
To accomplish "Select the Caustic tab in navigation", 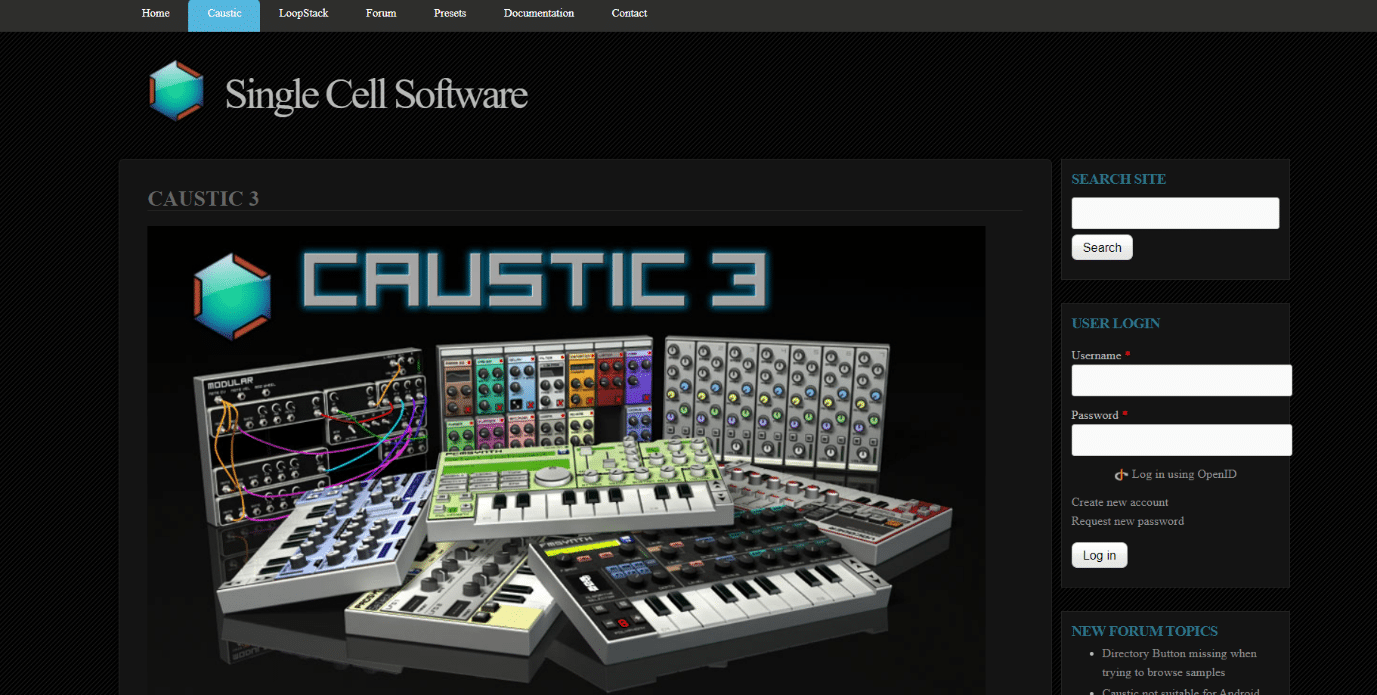I will coord(224,14).
